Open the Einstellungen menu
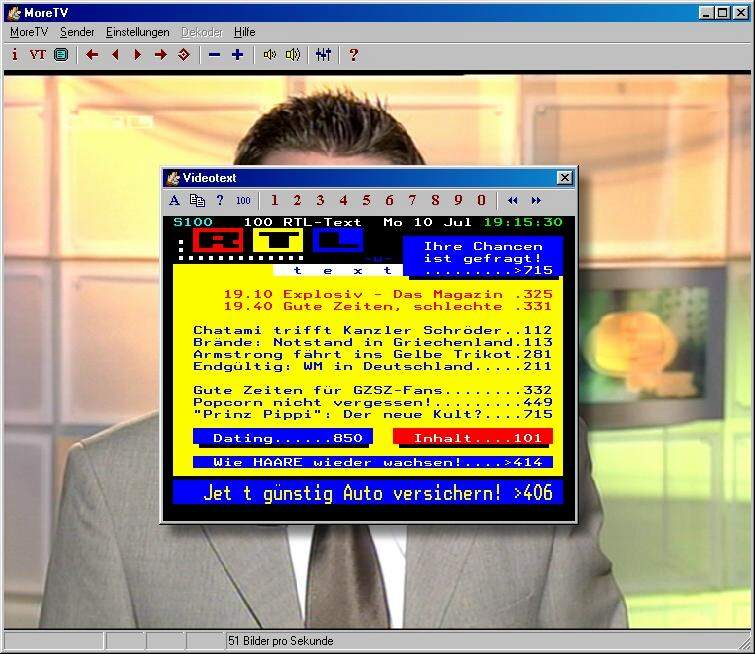Viewport: 755px width, 654px height. [138, 32]
